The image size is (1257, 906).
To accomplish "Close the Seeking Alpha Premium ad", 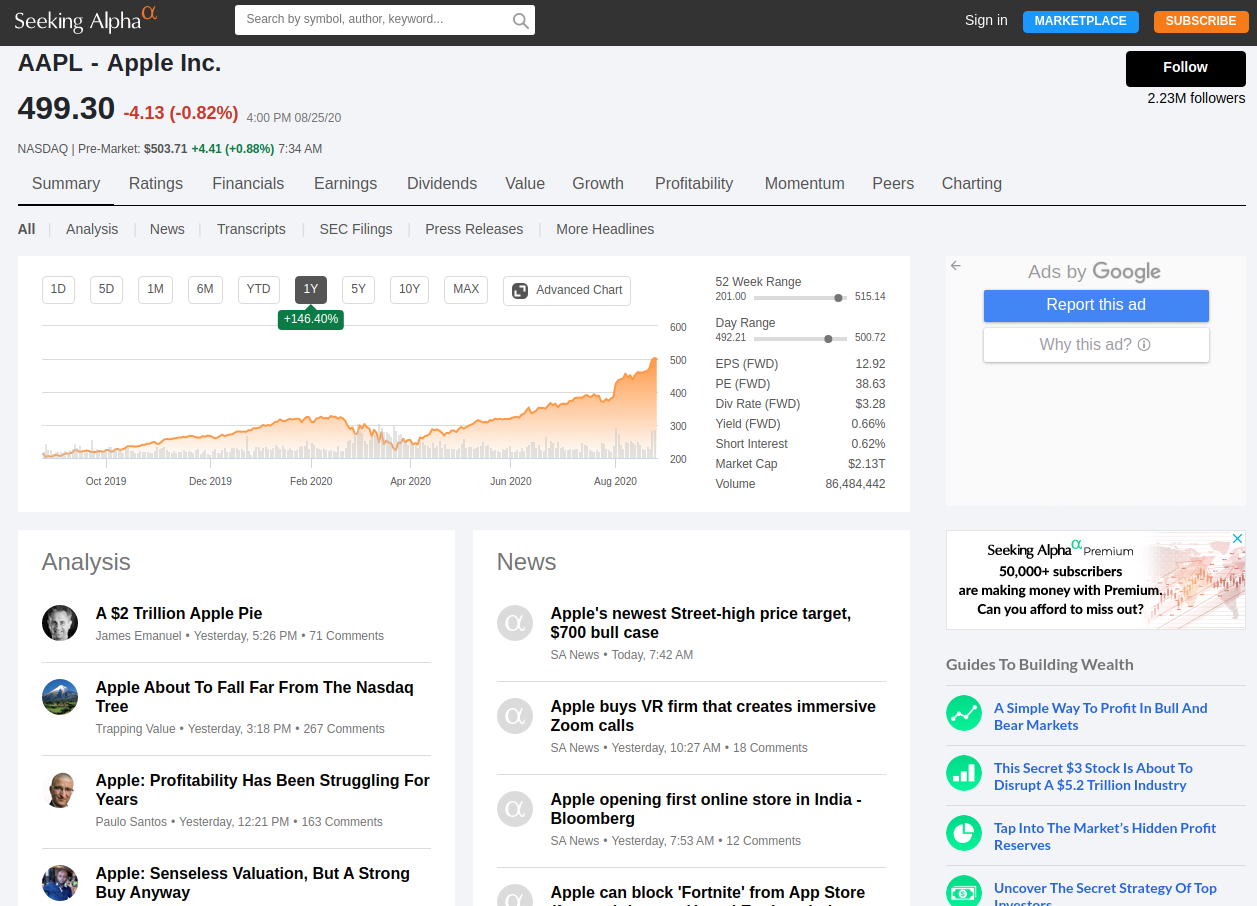I will point(1237,539).
